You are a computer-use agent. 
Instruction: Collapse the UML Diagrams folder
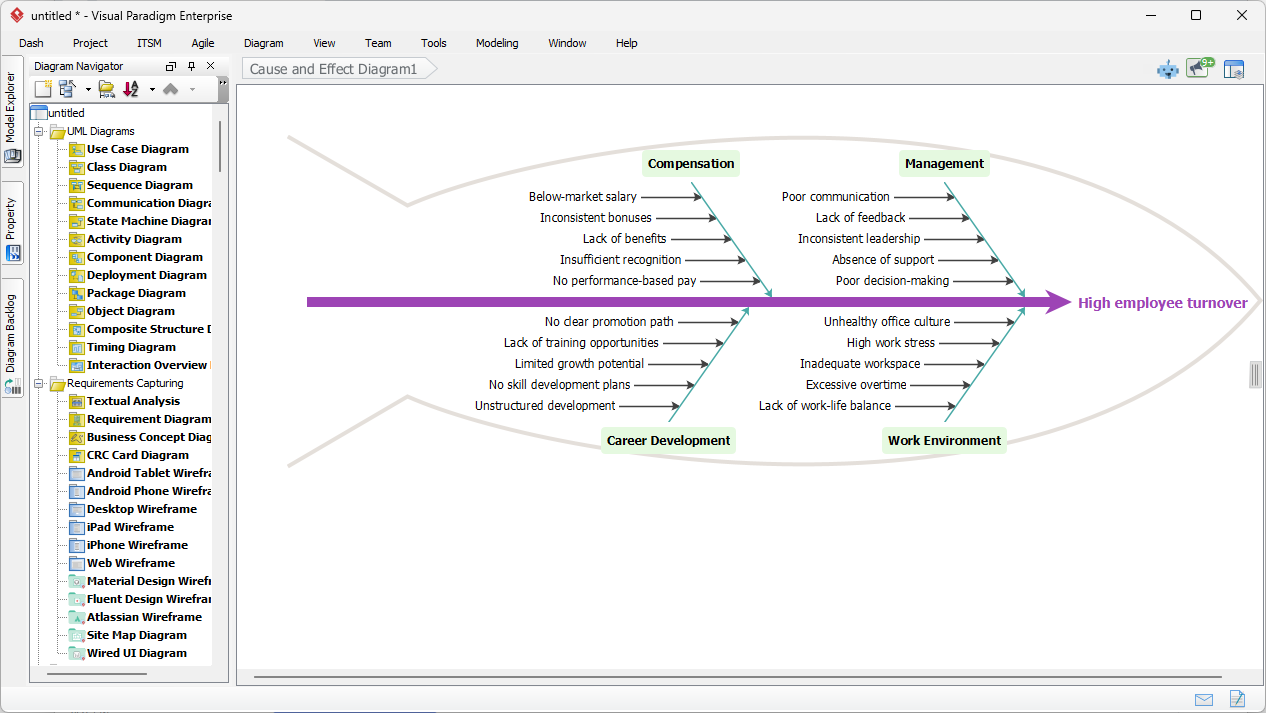click(x=39, y=130)
